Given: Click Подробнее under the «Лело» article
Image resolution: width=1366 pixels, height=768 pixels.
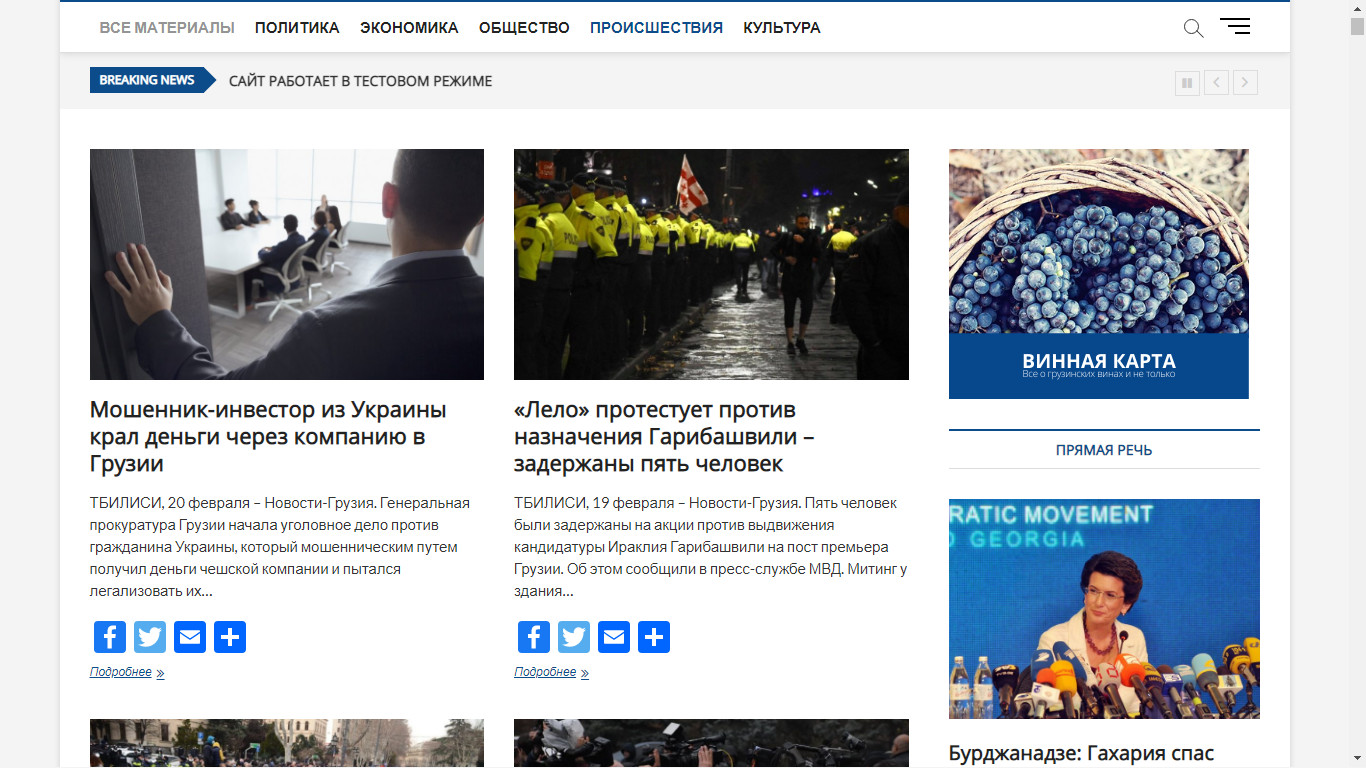Looking at the screenshot, I should (x=551, y=672).
